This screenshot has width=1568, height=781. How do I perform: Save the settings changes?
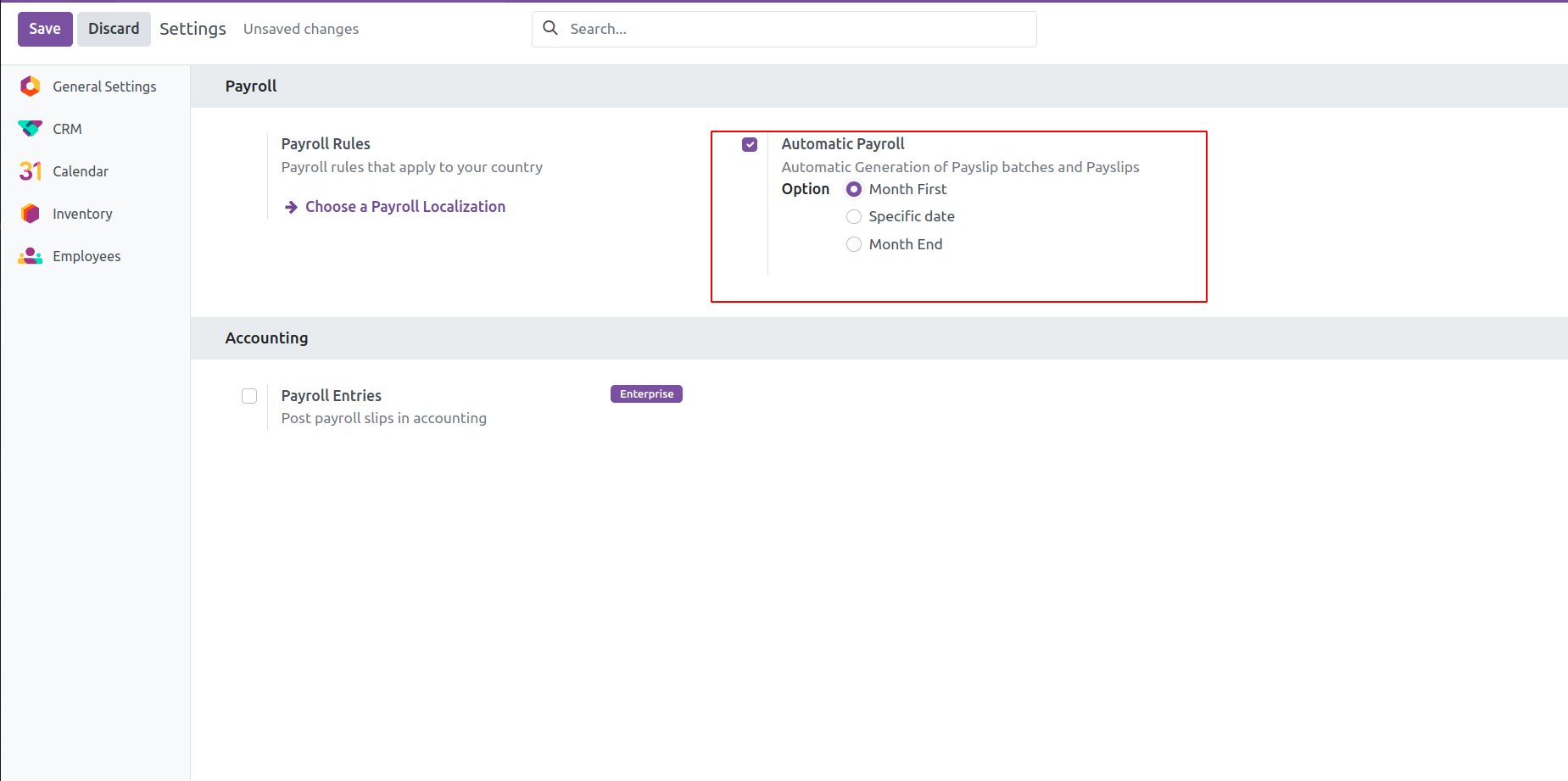[x=45, y=29]
